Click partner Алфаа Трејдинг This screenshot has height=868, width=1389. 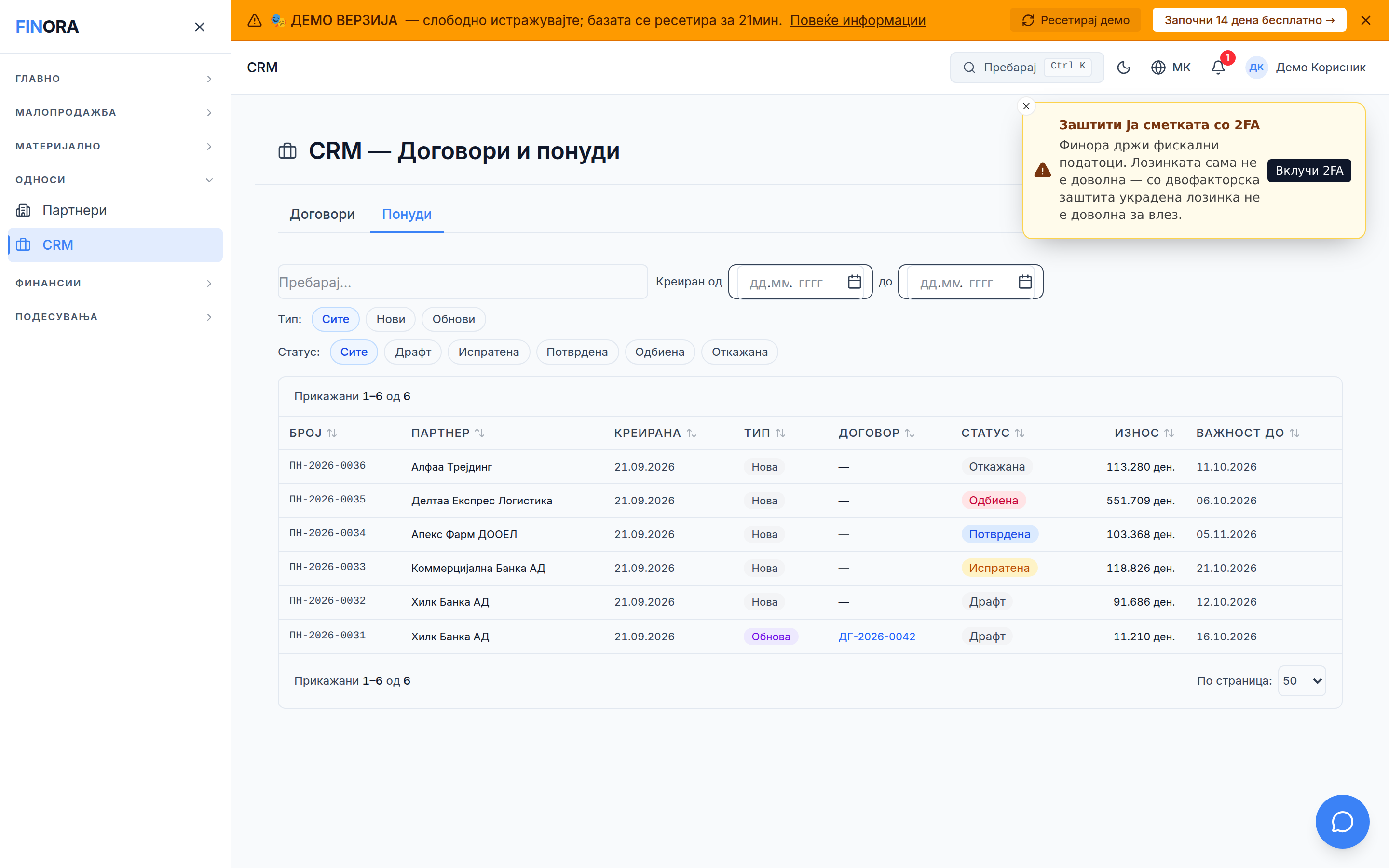(x=451, y=467)
